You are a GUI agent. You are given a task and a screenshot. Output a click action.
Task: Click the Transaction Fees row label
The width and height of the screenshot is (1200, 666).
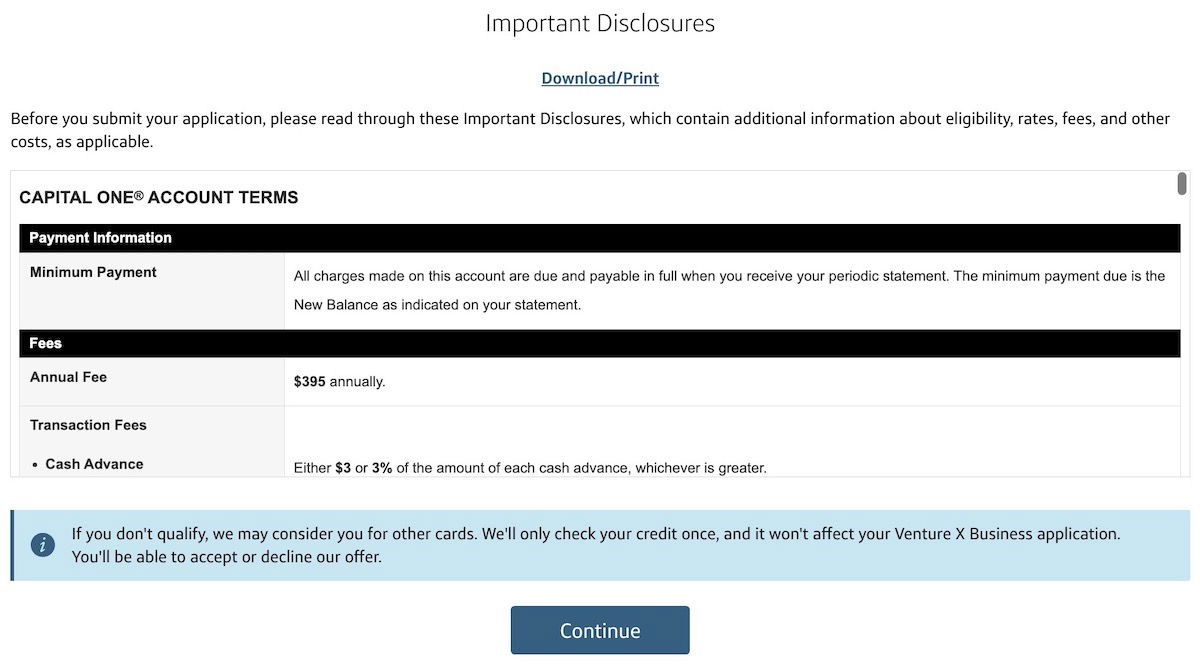[x=88, y=425]
